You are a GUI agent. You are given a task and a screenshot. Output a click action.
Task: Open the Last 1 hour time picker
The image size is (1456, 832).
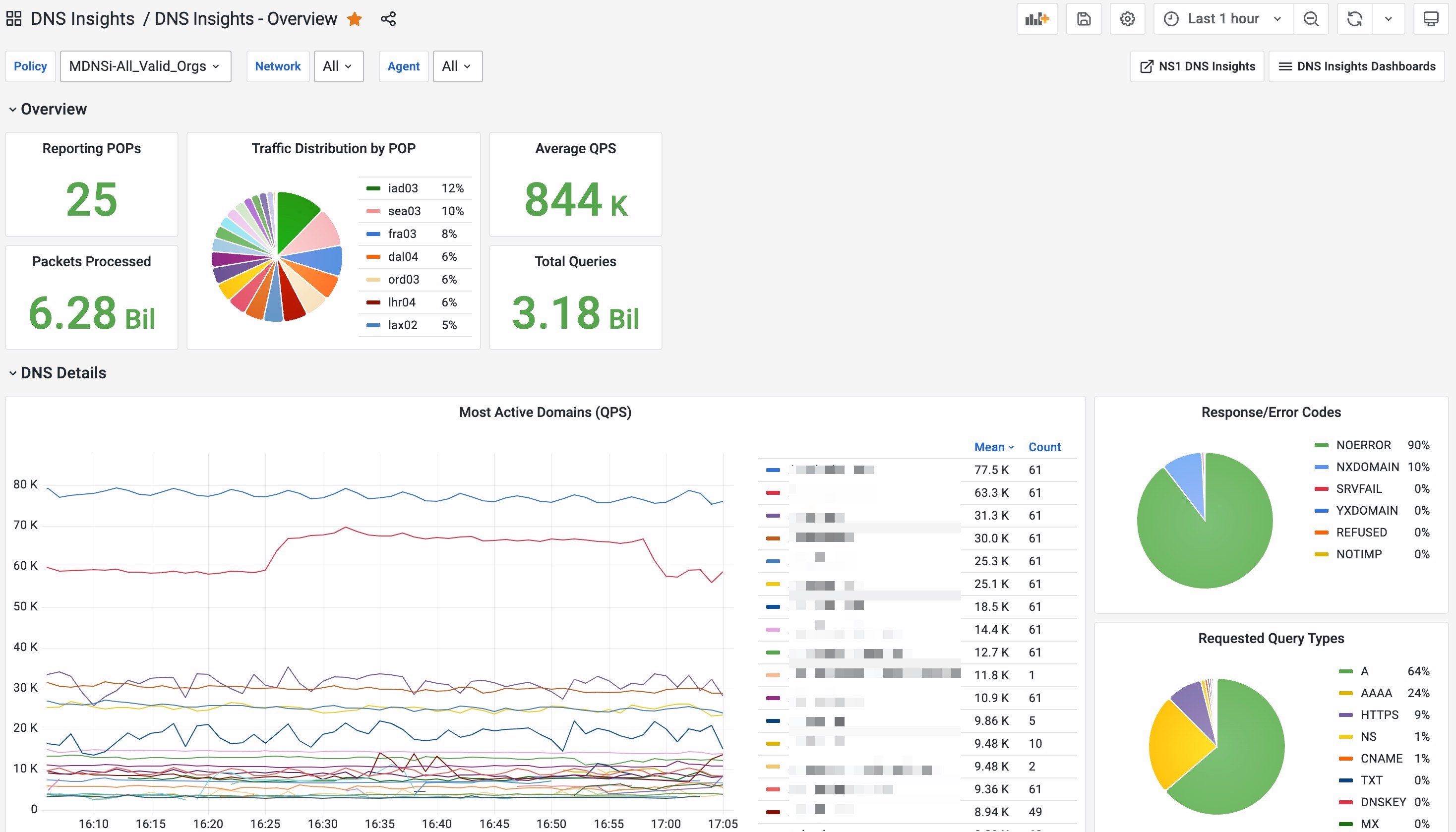pyautogui.click(x=1224, y=19)
